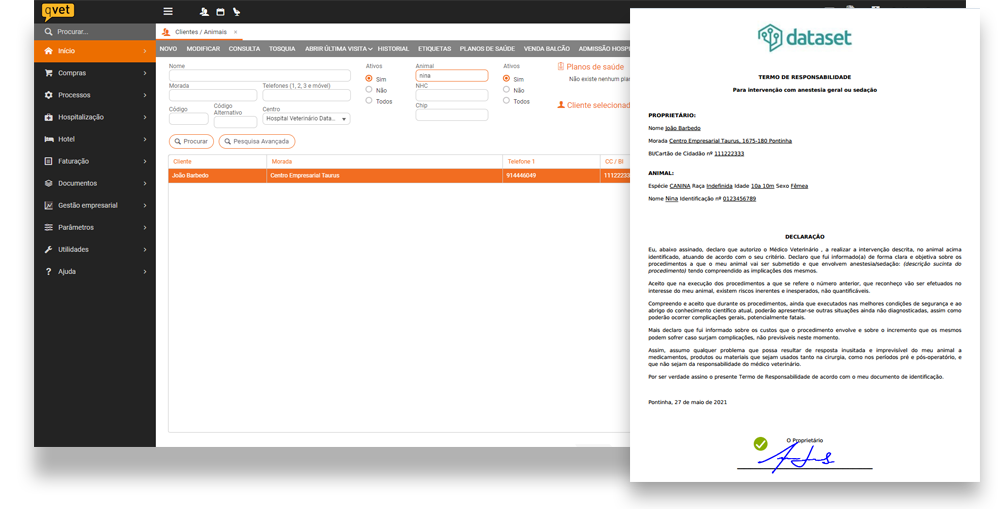The image size is (1000, 509).
Task: Open Pesquisa Avançada advanced search
Action: tap(257, 142)
